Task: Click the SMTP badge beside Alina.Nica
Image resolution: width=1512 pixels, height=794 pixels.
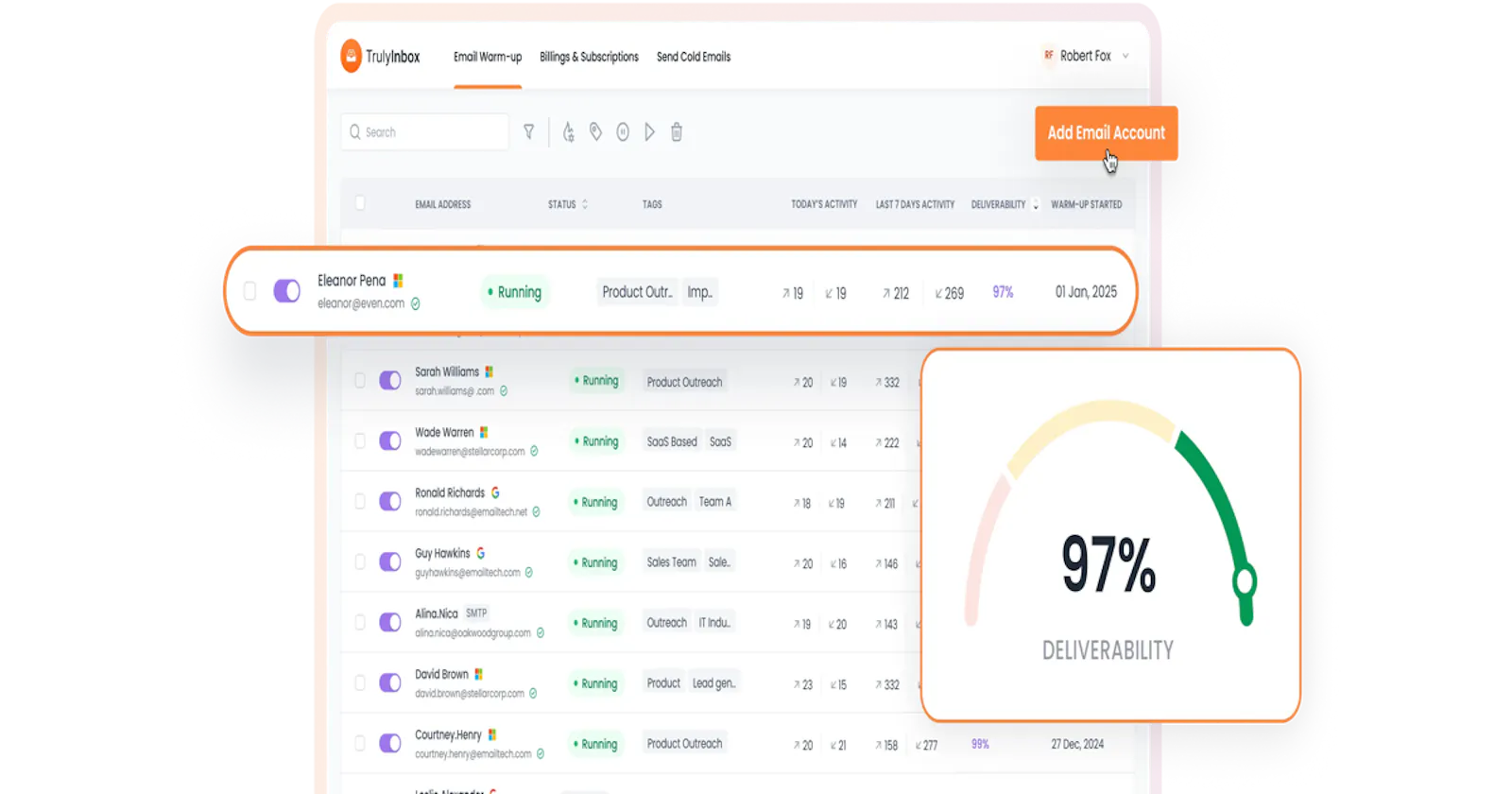Action: pos(476,613)
